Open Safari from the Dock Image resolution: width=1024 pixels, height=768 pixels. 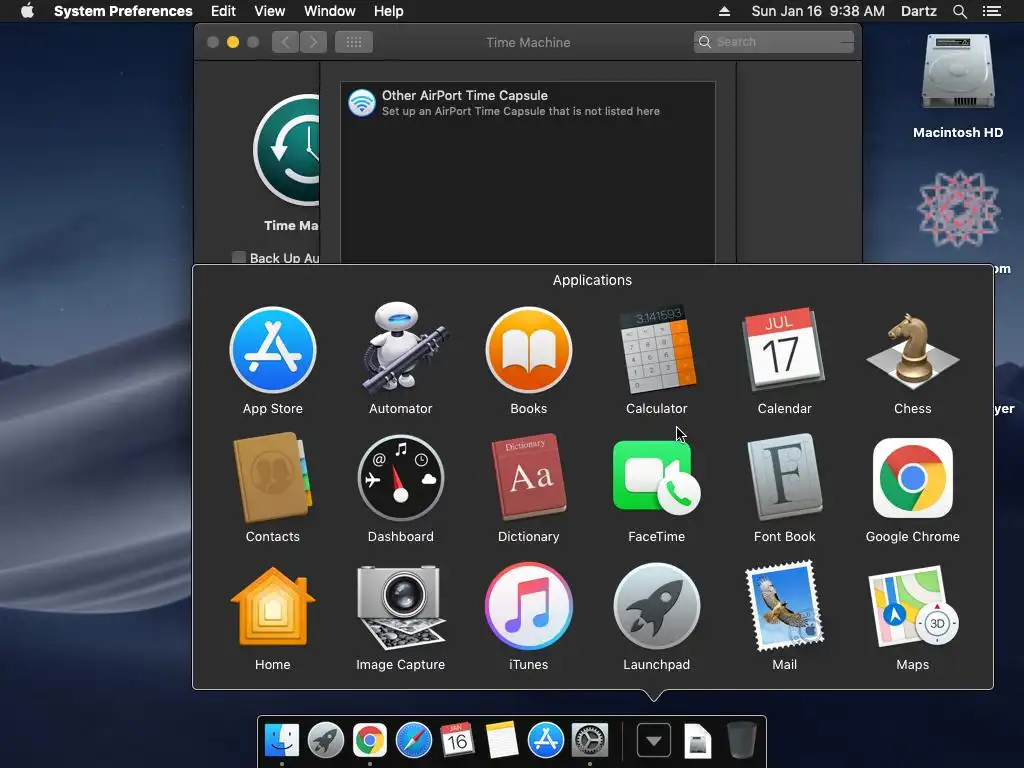413,741
